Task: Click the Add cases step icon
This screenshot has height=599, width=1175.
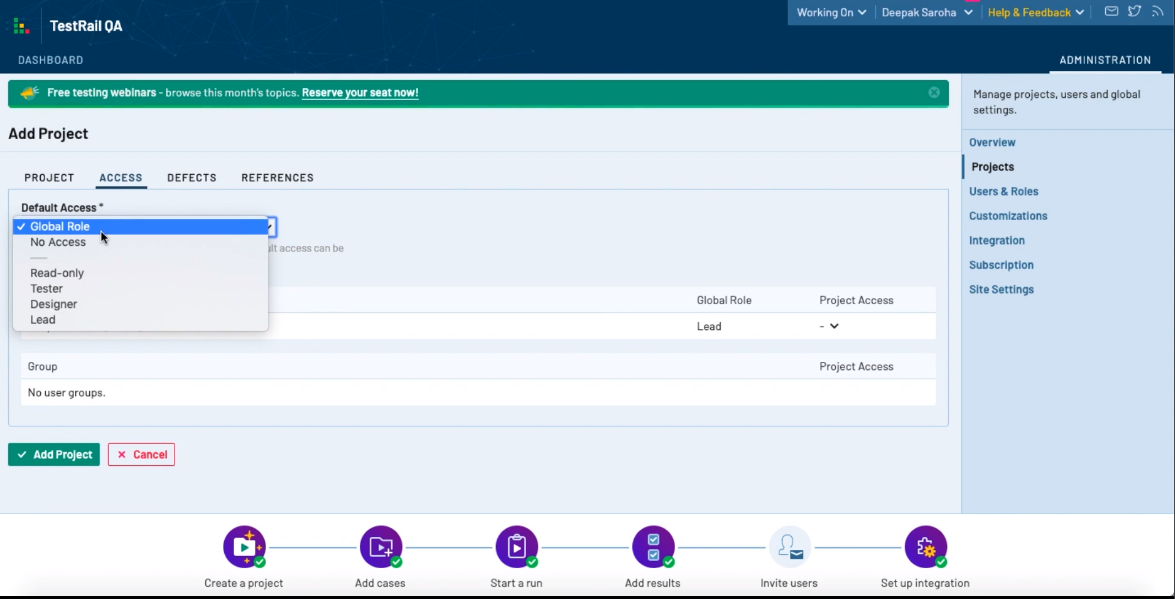Action: coord(380,547)
